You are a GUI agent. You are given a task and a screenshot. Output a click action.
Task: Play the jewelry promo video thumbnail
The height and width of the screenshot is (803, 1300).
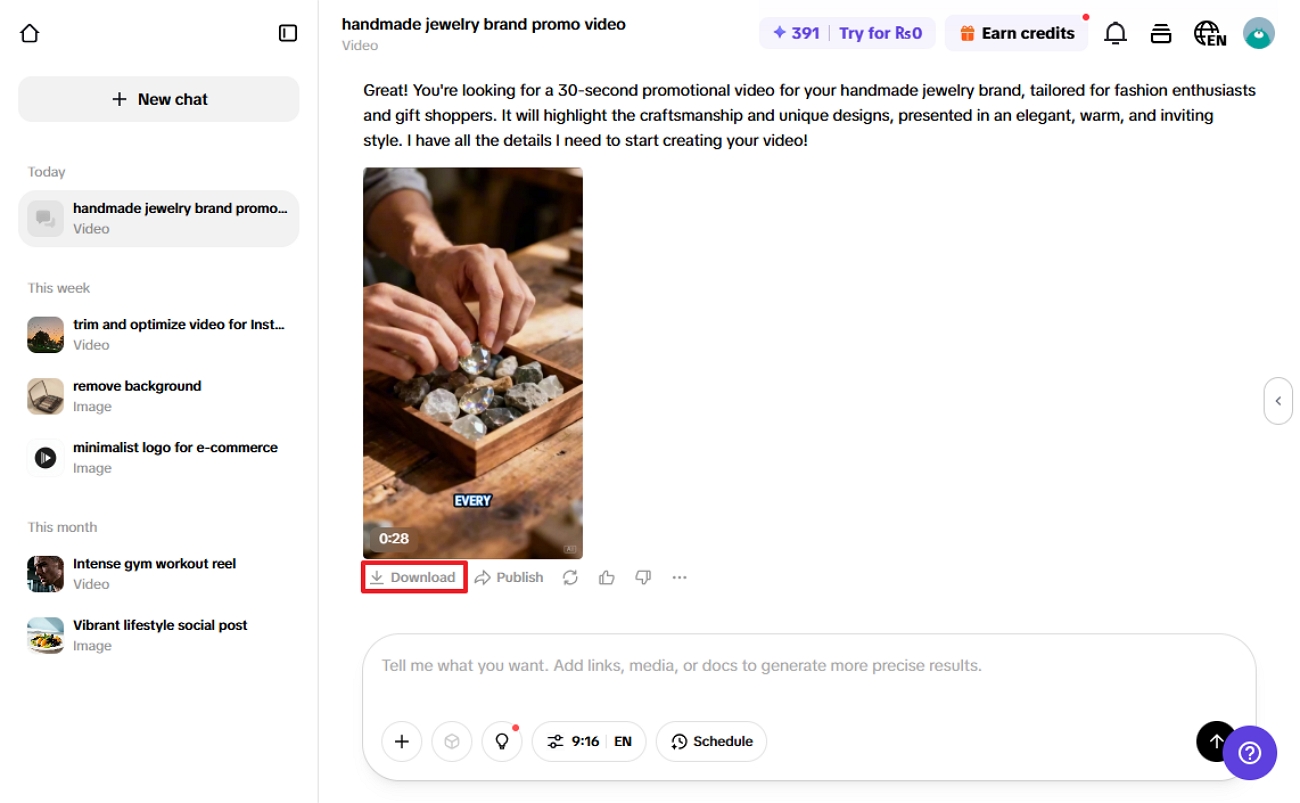473,362
